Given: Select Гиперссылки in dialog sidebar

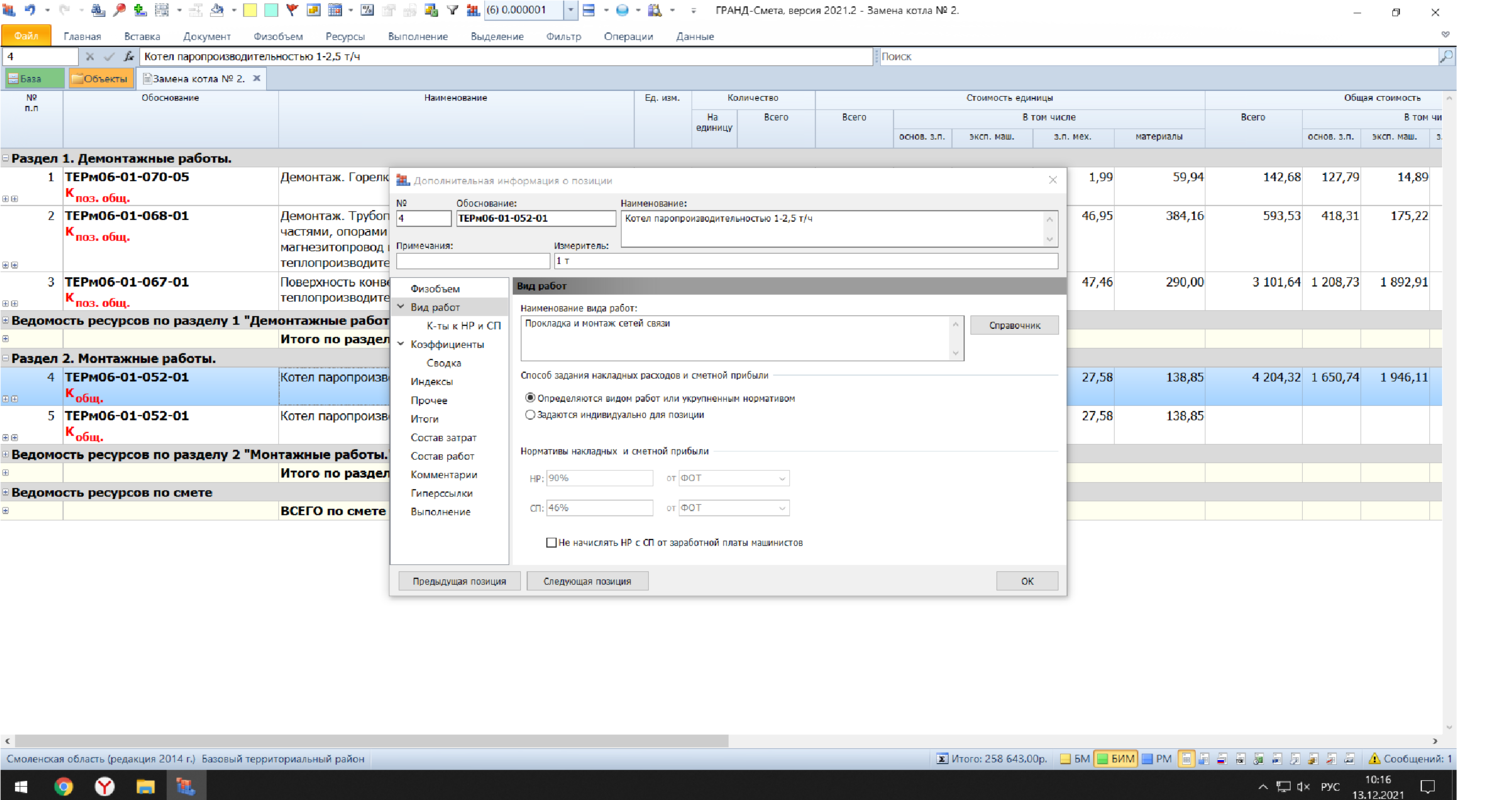Looking at the screenshot, I should 441,493.
